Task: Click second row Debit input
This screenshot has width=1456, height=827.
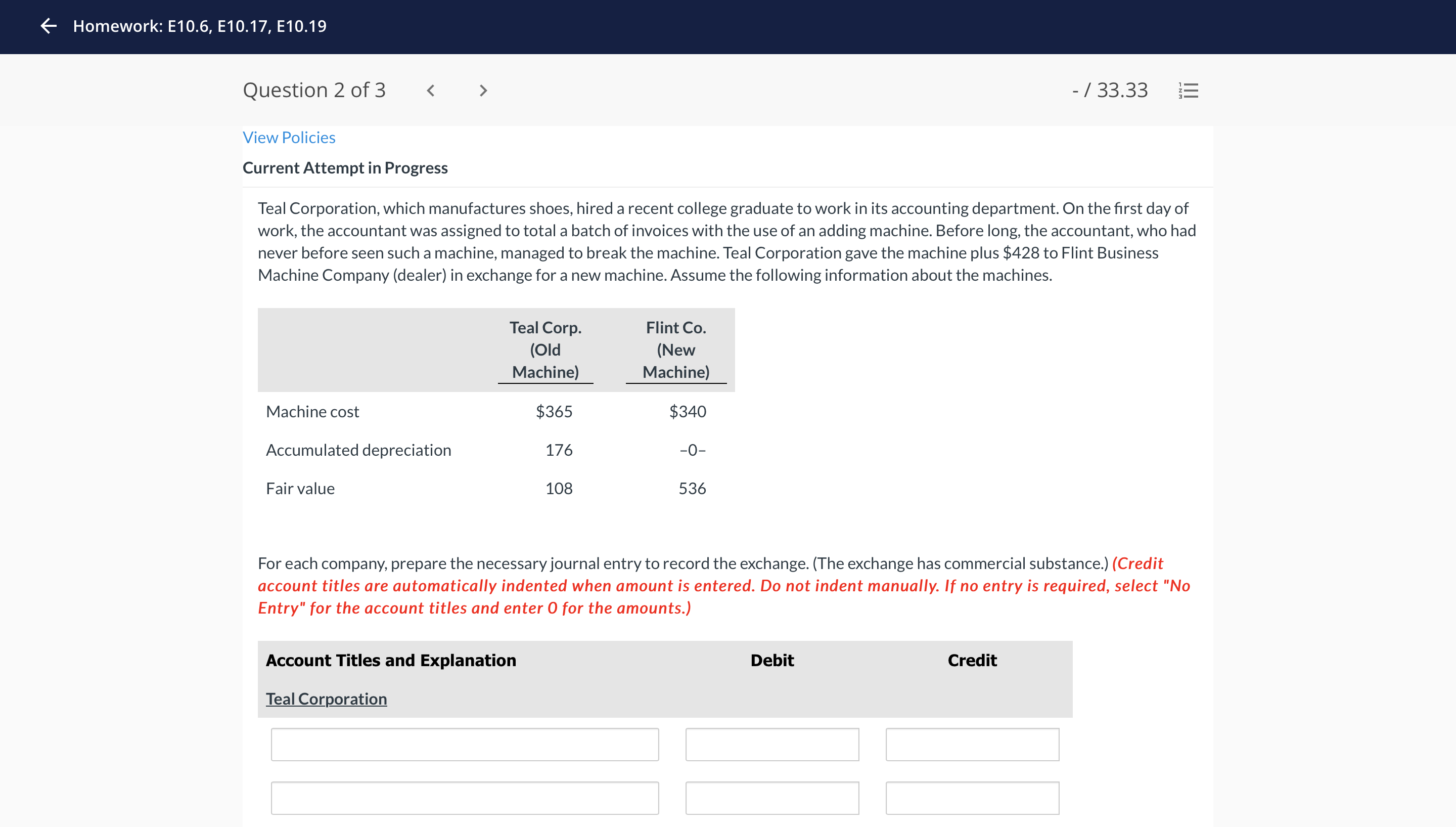Action: coord(772,798)
